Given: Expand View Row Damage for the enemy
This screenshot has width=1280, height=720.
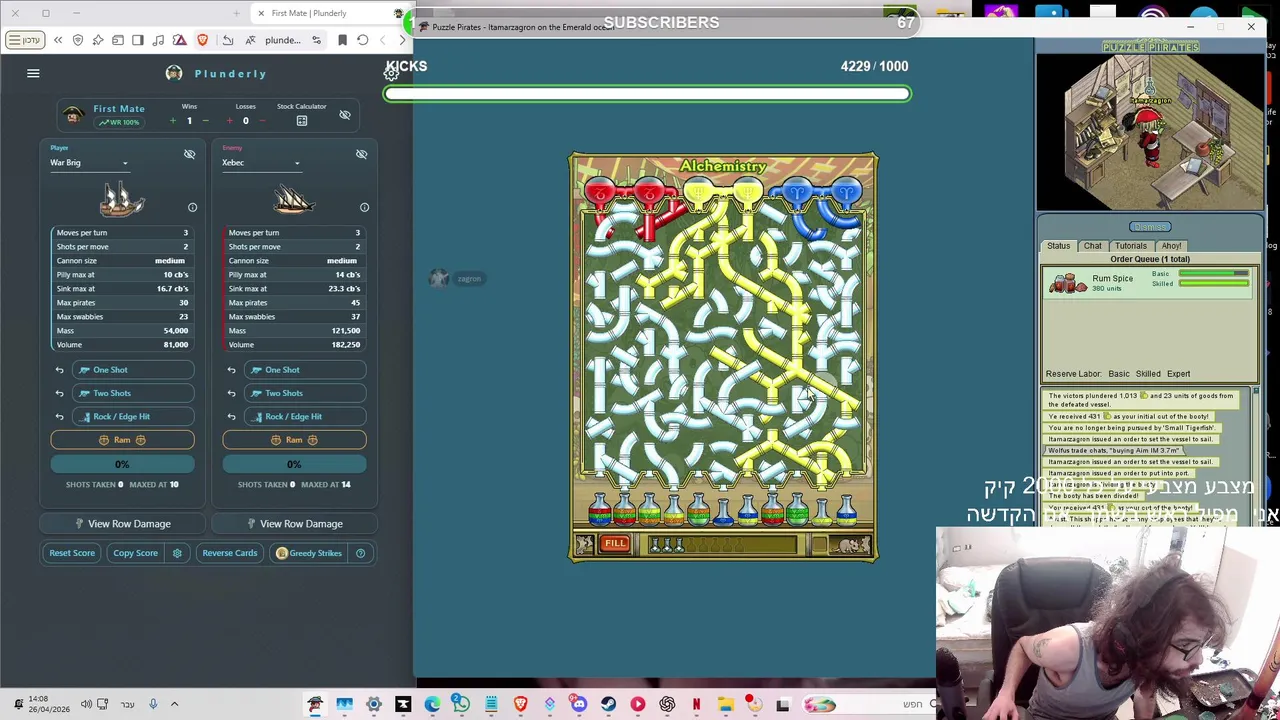Looking at the screenshot, I should [294, 524].
